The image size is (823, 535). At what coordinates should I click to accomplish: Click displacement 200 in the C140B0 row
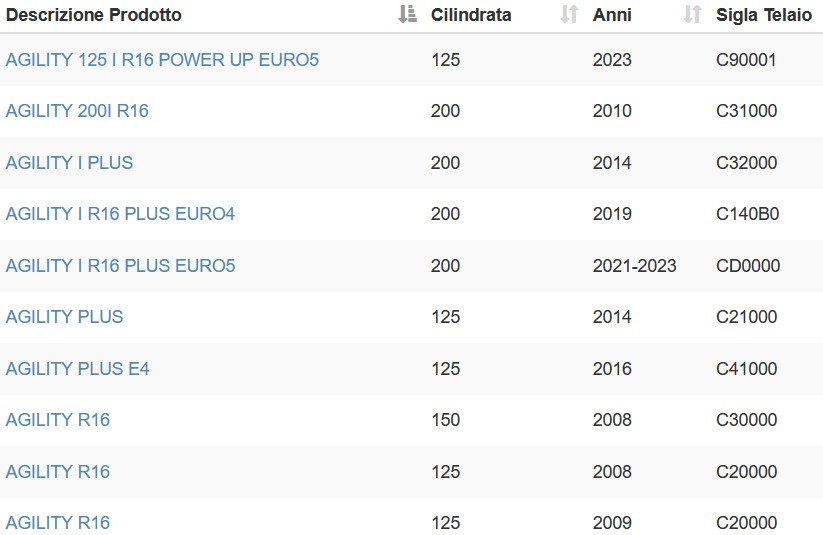pos(445,214)
